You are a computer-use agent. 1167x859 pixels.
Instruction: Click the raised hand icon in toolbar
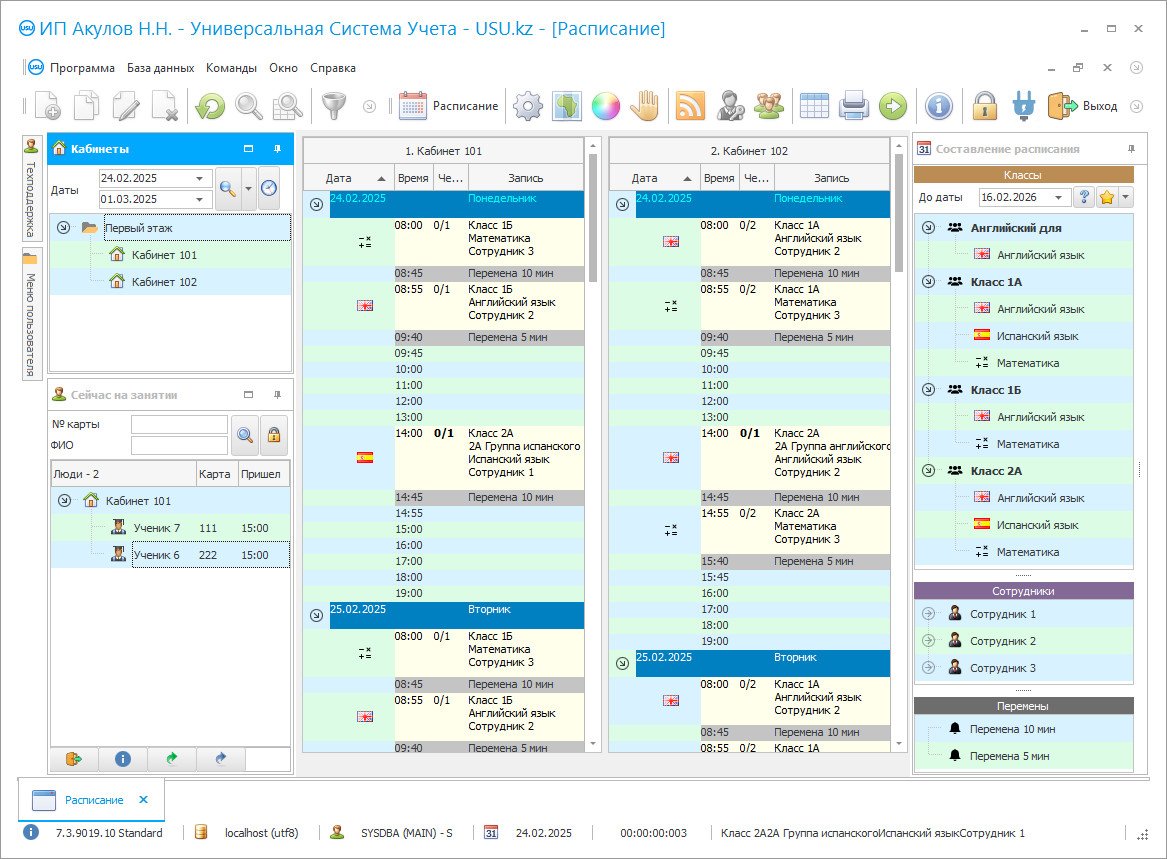(x=645, y=106)
